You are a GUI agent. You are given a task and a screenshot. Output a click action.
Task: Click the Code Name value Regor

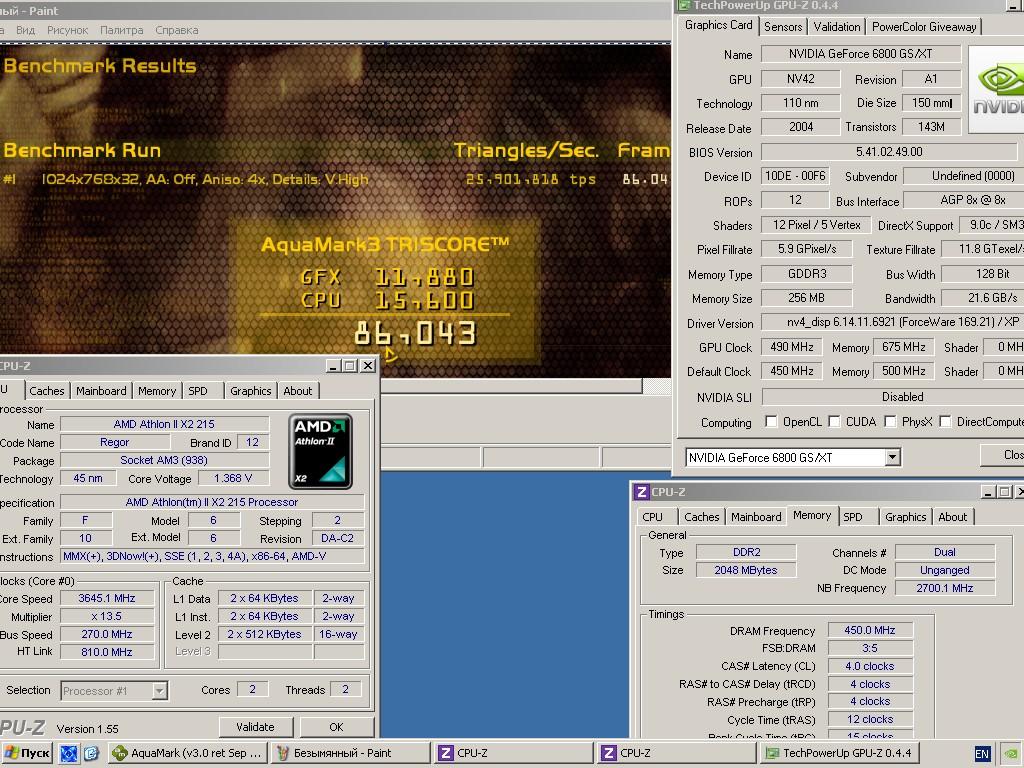pos(114,442)
